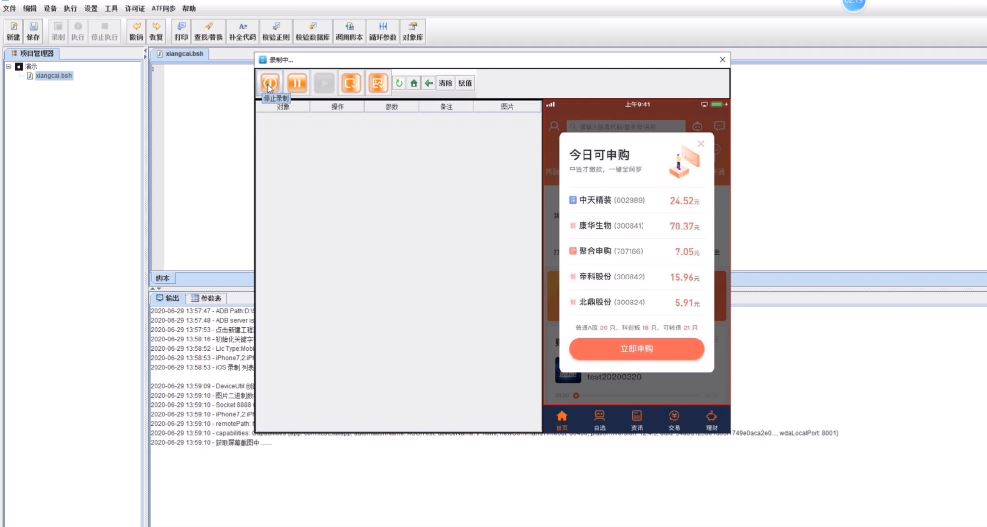Click the 图片 column header in recording table

tap(507, 106)
